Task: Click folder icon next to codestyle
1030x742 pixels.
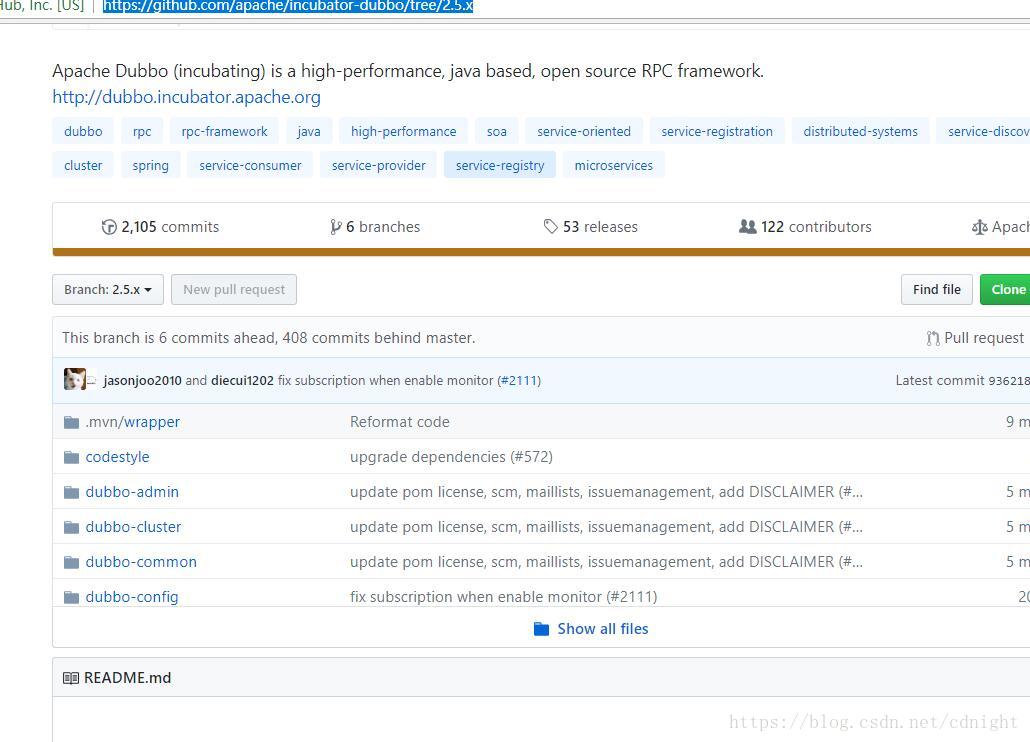Action: coord(72,457)
